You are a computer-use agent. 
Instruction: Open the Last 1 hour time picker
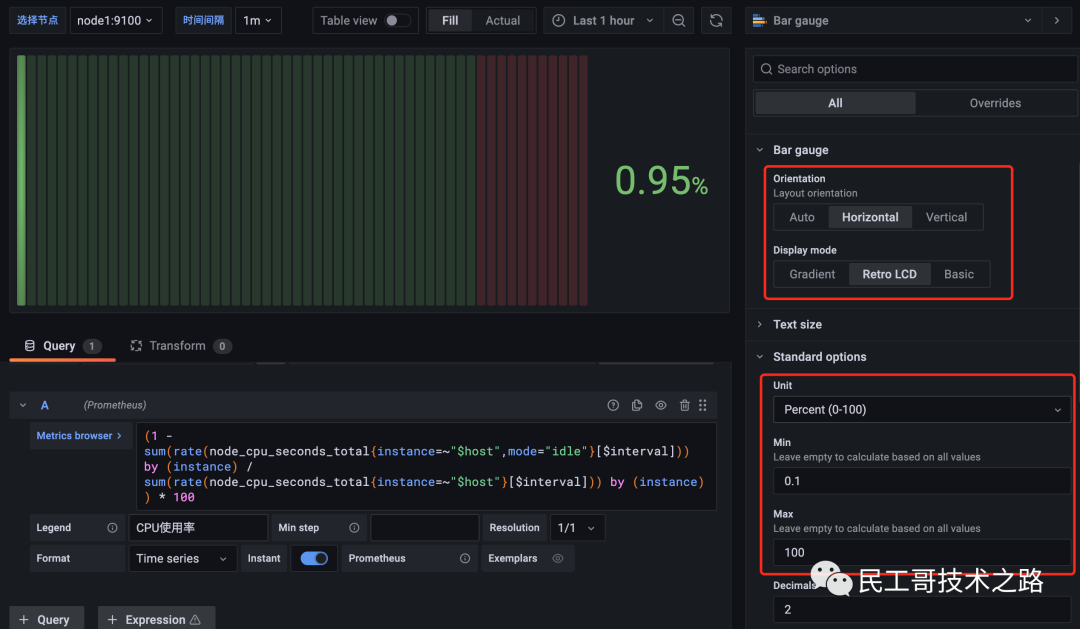pyautogui.click(x=603, y=21)
